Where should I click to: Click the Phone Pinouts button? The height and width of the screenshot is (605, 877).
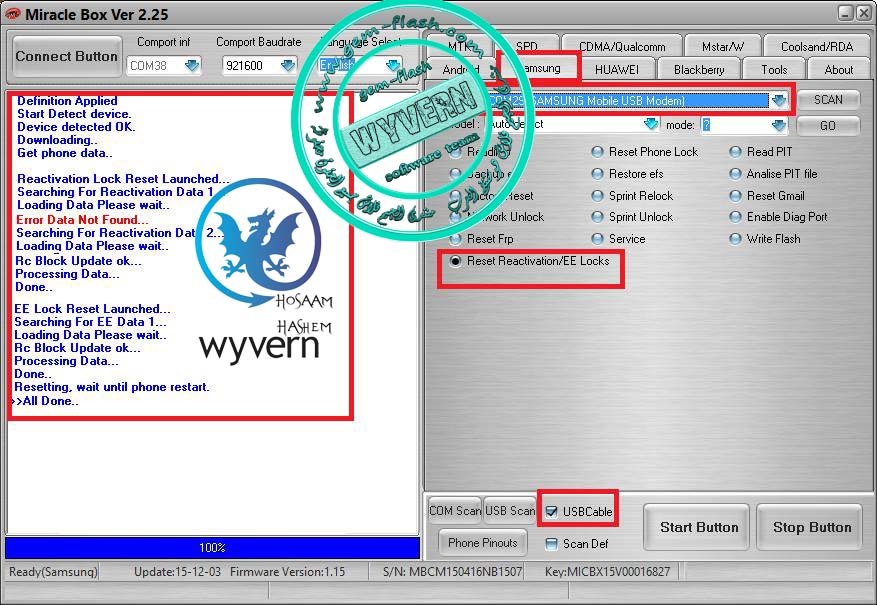pyautogui.click(x=483, y=543)
